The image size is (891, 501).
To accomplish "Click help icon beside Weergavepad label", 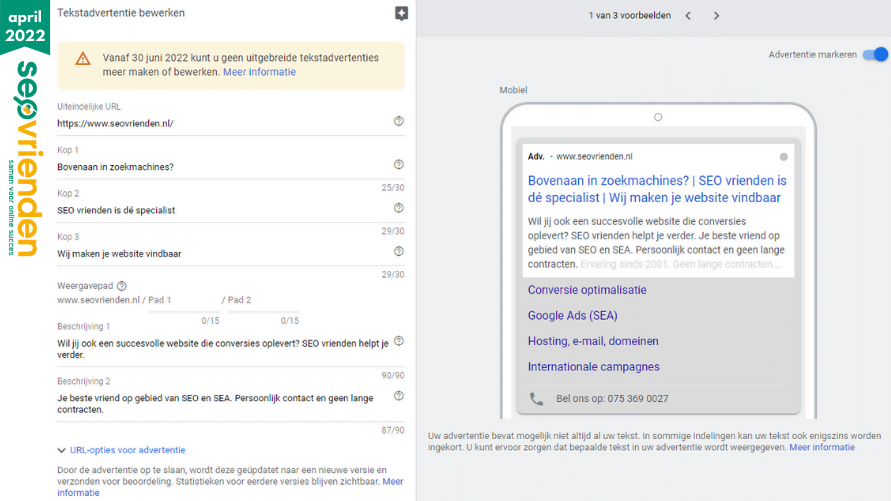I will click(x=122, y=285).
